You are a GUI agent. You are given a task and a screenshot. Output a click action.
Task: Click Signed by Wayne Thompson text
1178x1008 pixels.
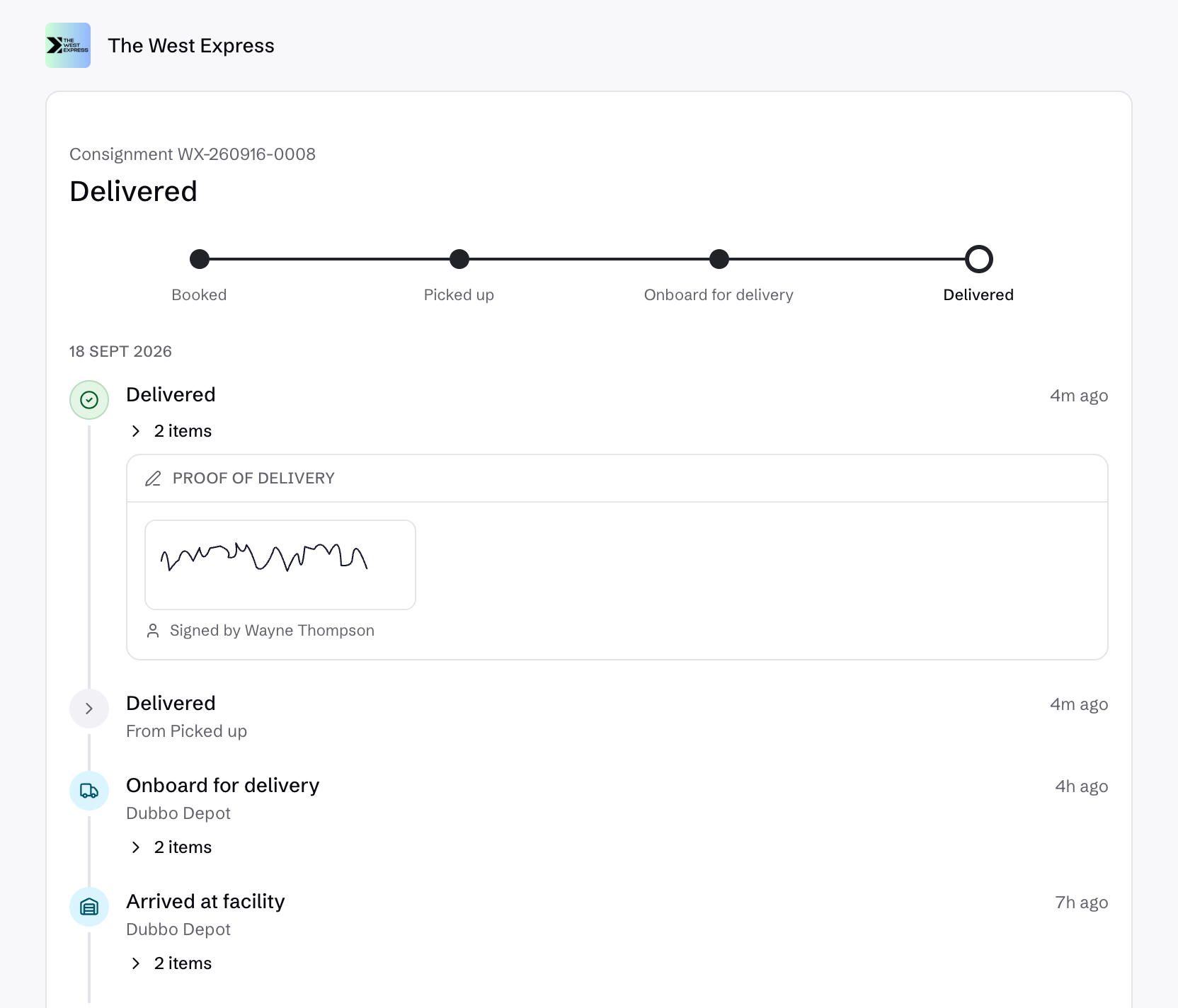(272, 631)
